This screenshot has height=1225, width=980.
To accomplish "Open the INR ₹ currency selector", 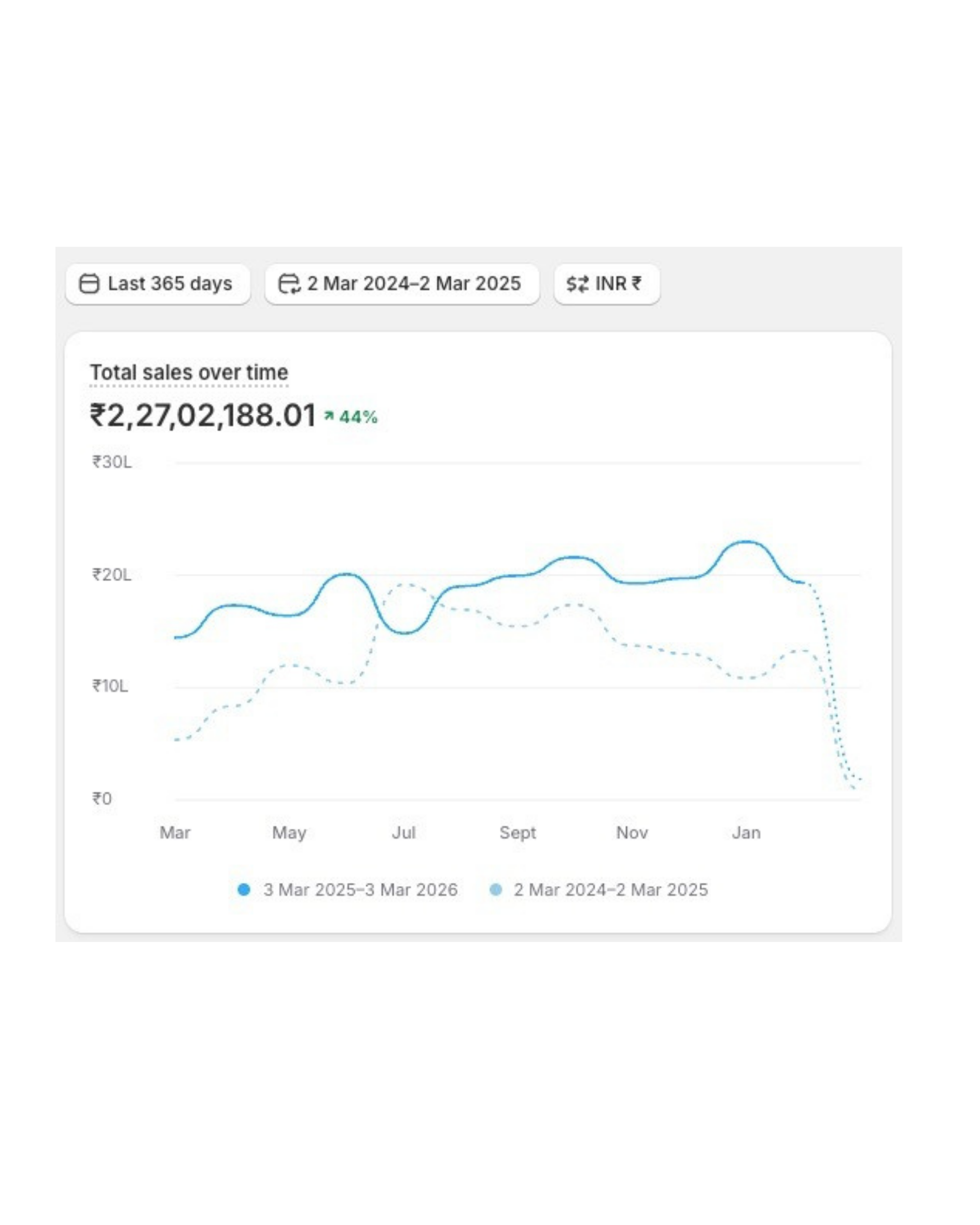I will [x=607, y=284].
